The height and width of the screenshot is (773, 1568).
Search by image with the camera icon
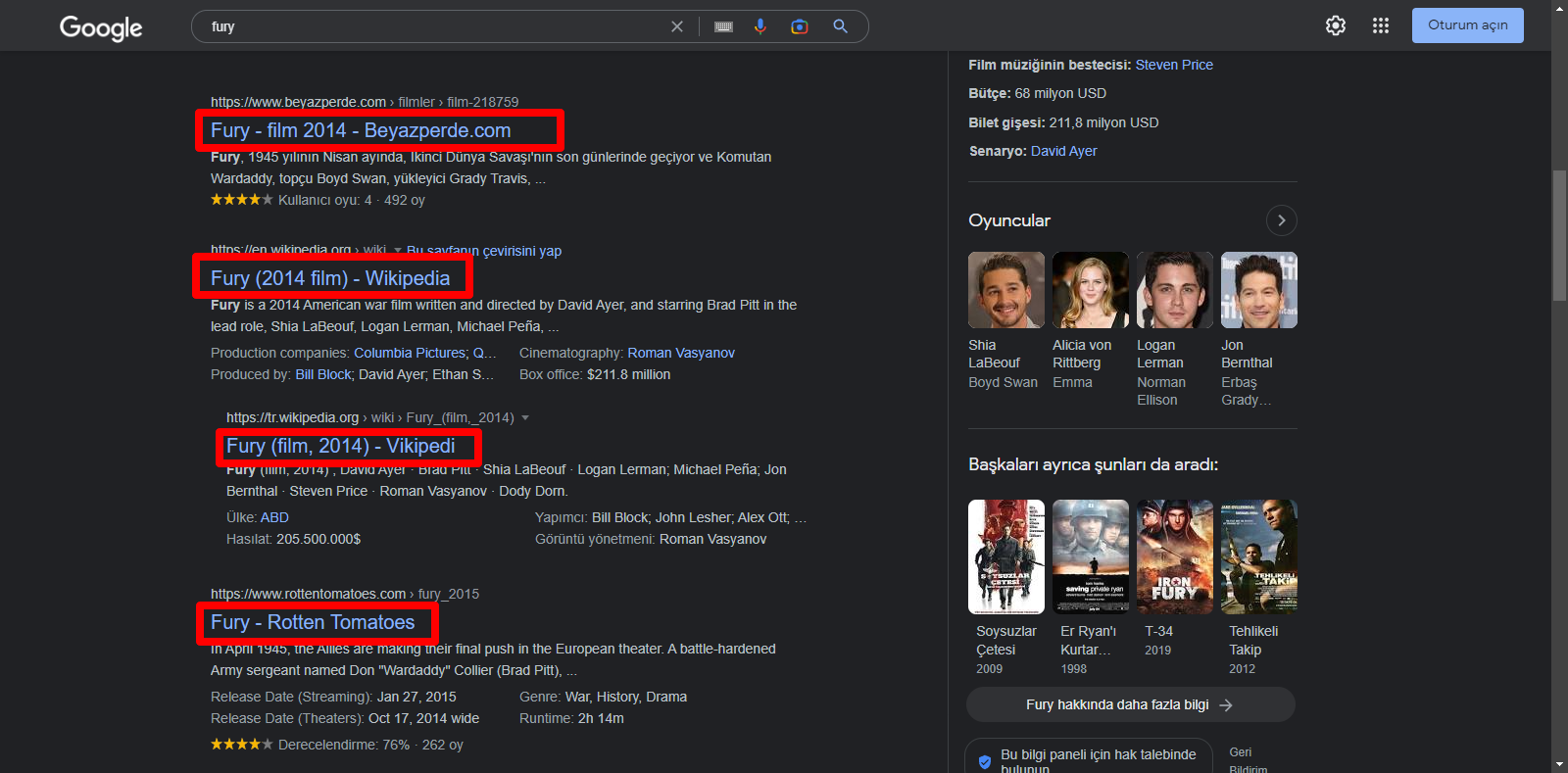(800, 26)
